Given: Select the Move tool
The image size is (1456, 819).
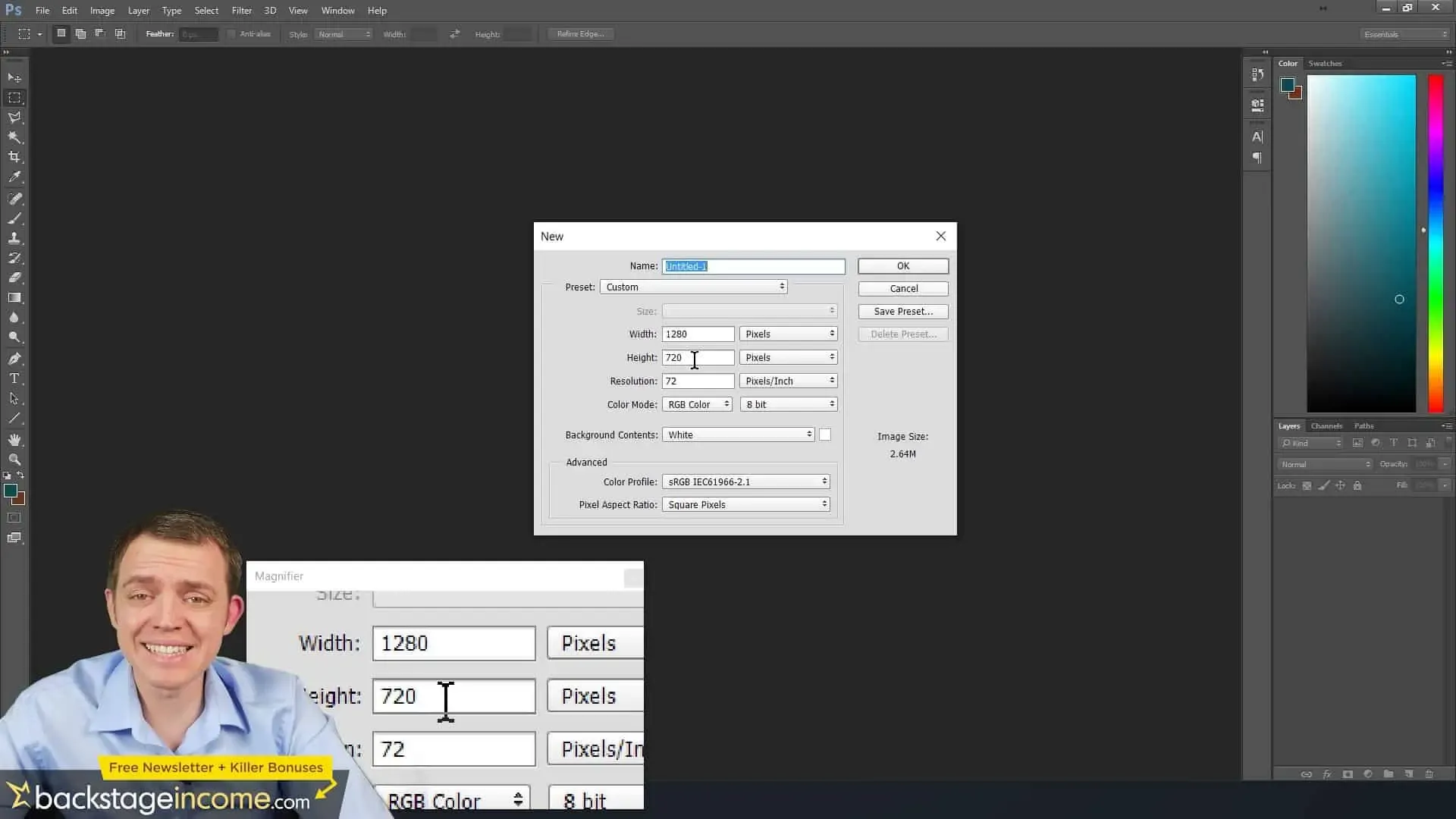Looking at the screenshot, I should point(14,77).
